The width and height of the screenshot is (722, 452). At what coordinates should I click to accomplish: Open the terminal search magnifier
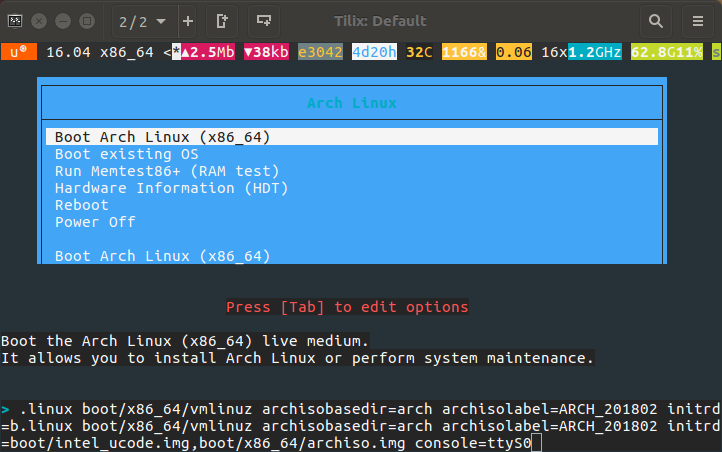tap(656, 21)
